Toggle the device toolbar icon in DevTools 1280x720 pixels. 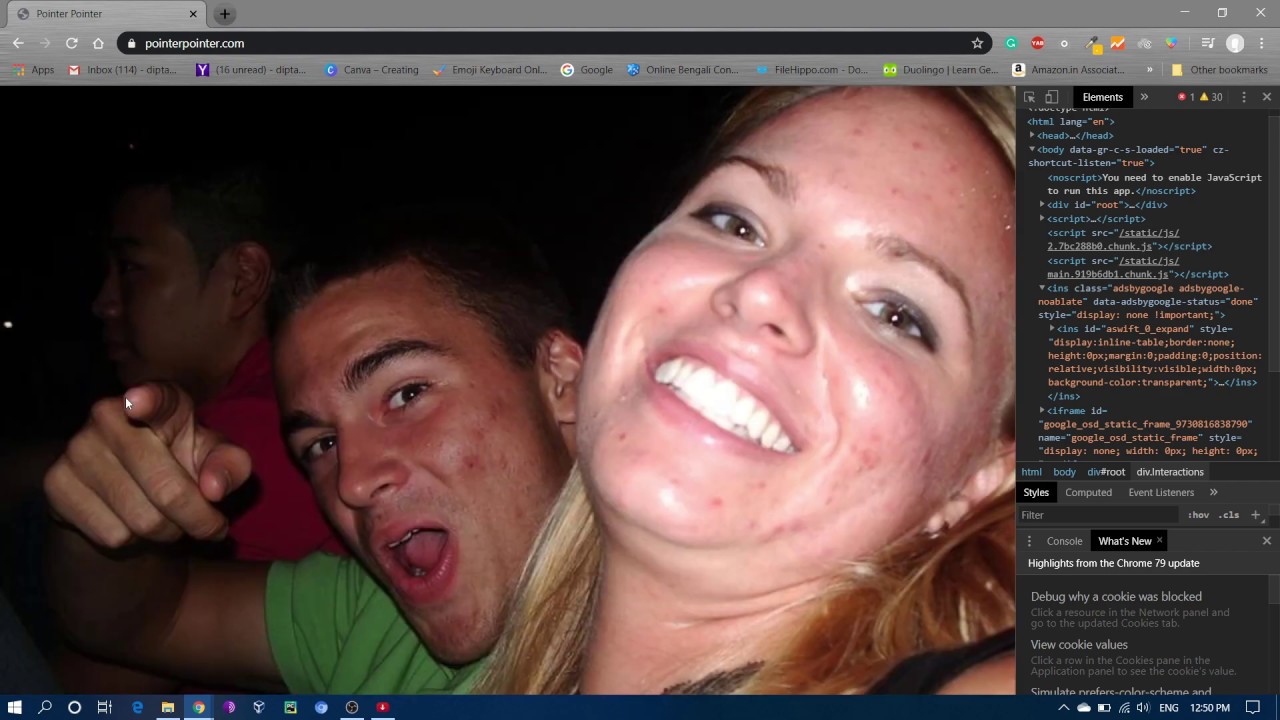pyautogui.click(x=1051, y=97)
